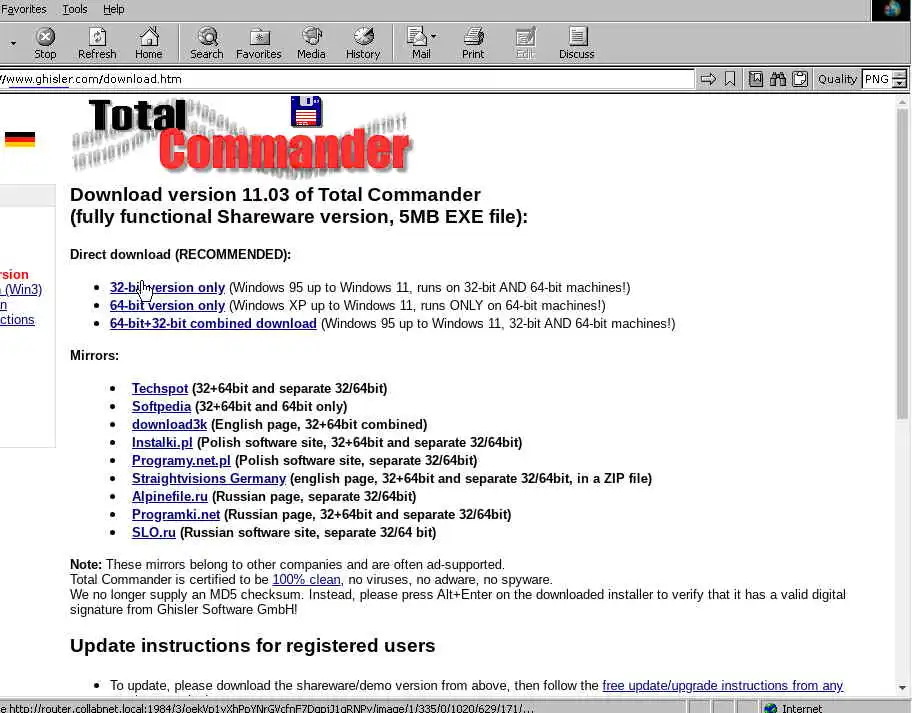
Task: Click the clipboard paste icon
Action: [x=800, y=79]
